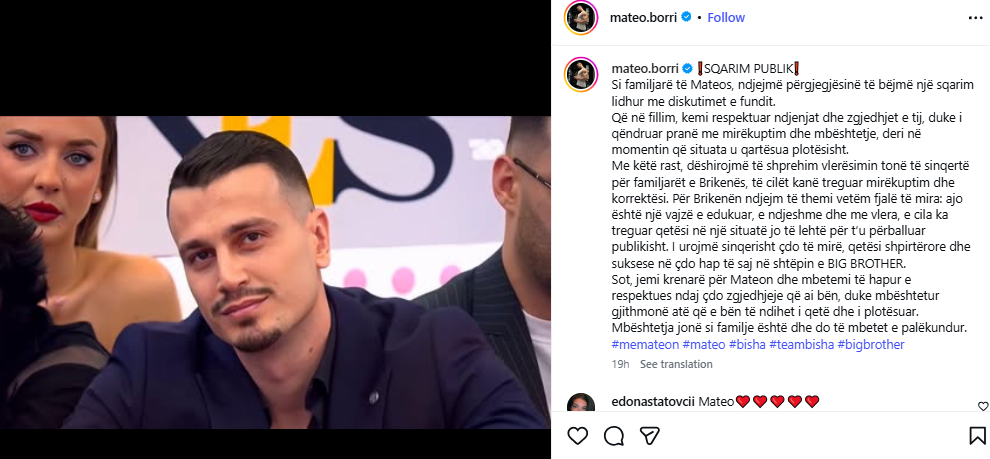Click edonastatovcii's profile avatar
The height and width of the screenshot is (459, 990).
point(581,406)
